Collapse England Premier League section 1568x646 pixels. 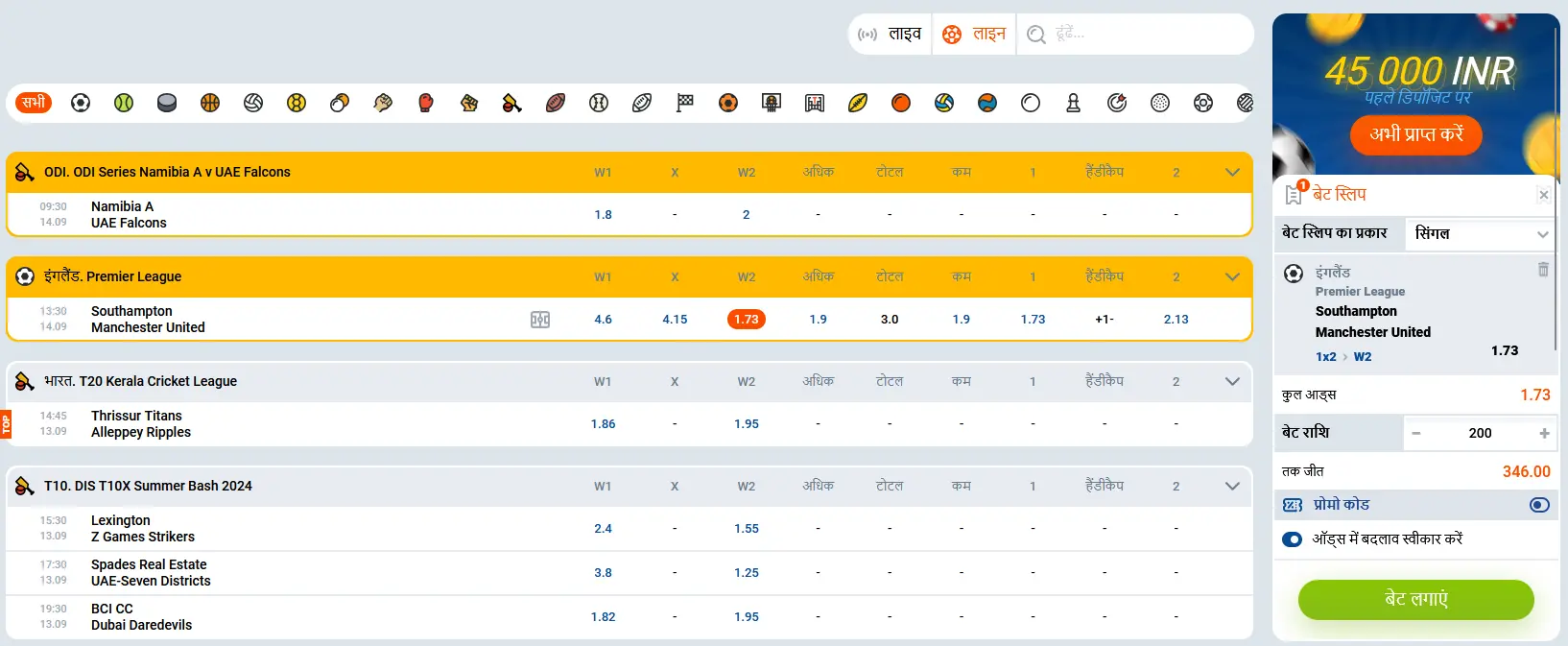tap(1233, 277)
